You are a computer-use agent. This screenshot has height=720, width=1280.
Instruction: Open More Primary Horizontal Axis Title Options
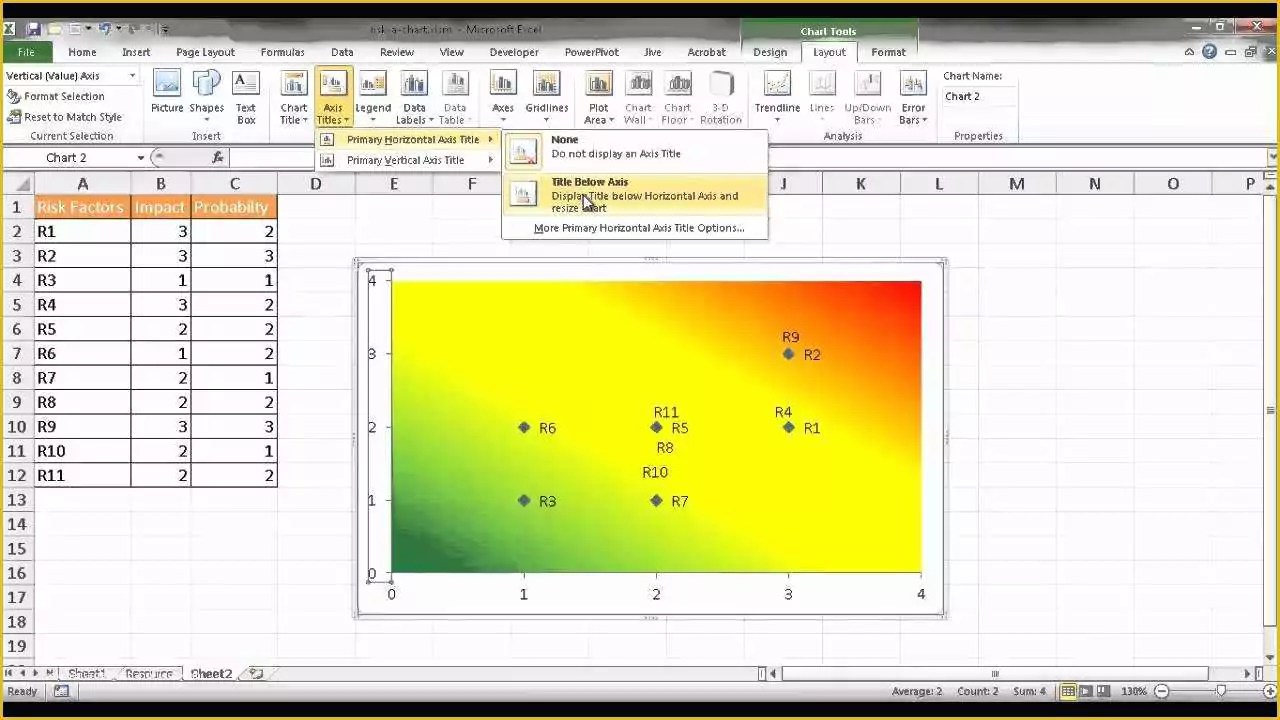(638, 228)
